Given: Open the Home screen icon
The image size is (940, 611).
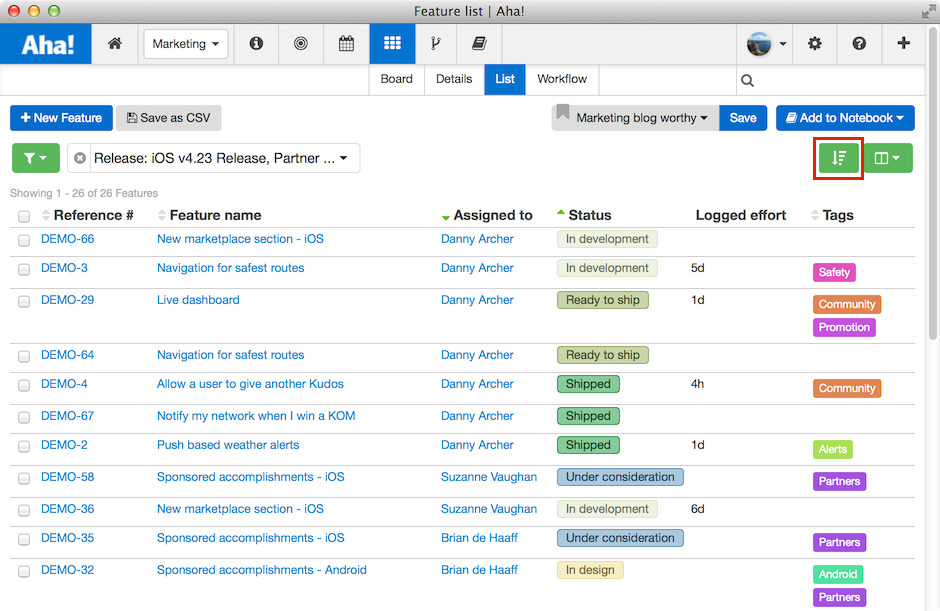Looking at the screenshot, I should pos(114,44).
